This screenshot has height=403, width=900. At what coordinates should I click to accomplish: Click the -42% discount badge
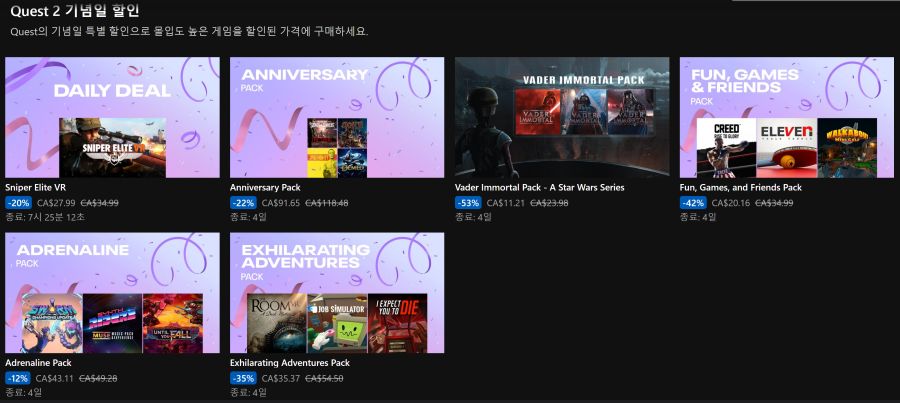click(x=693, y=203)
